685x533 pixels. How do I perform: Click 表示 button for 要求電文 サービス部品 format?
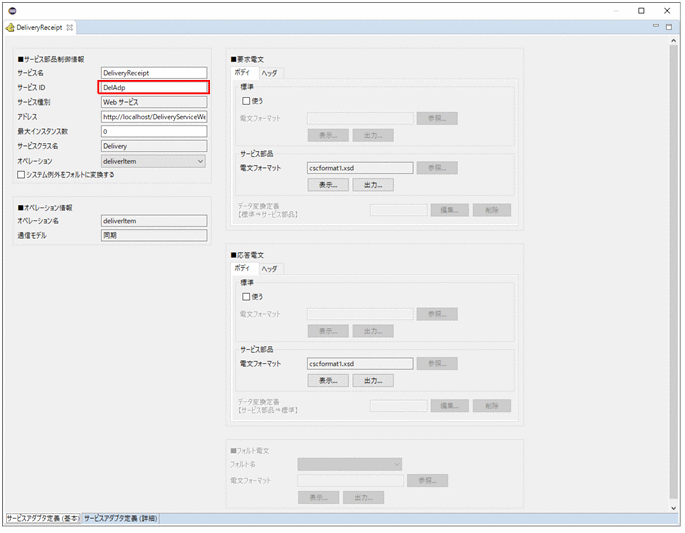pos(328,185)
